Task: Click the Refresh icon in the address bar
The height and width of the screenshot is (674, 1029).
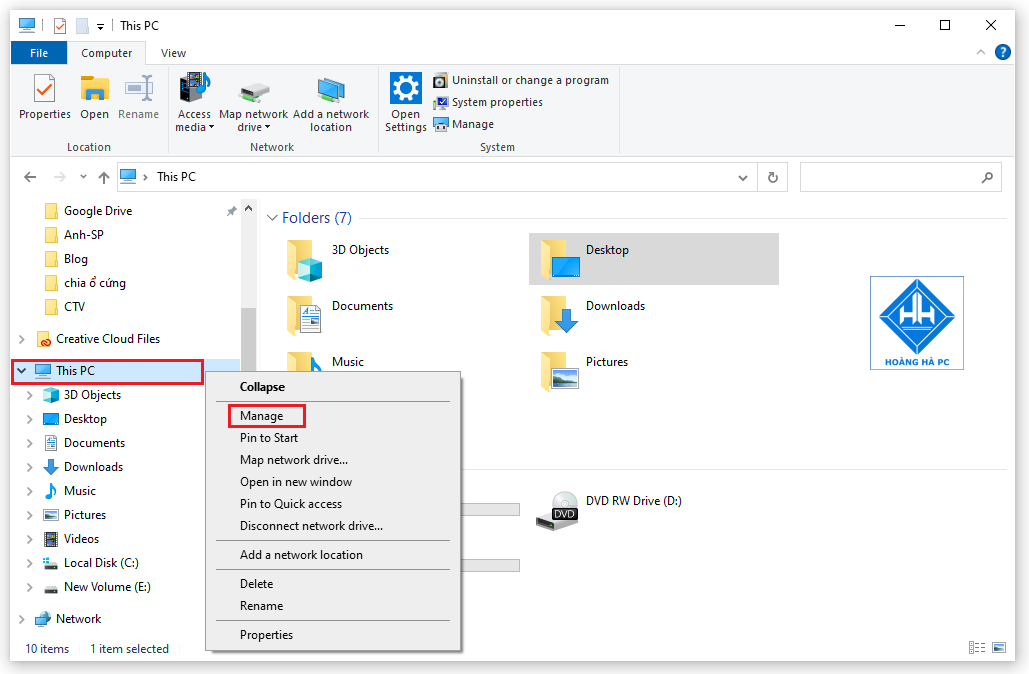Action: (x=772, y=176)
